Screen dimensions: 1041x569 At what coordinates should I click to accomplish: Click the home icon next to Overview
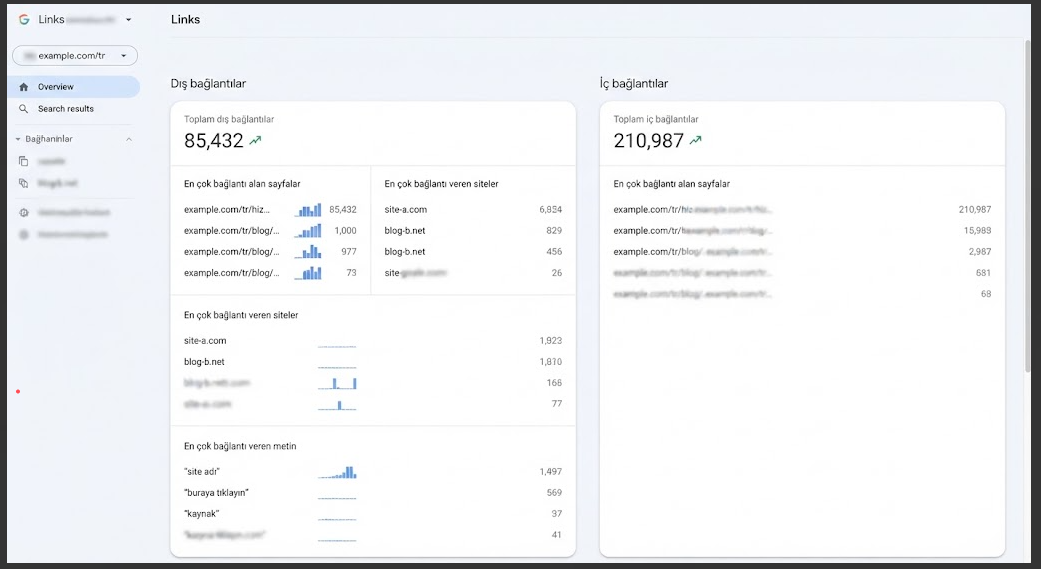pos(24,87)
